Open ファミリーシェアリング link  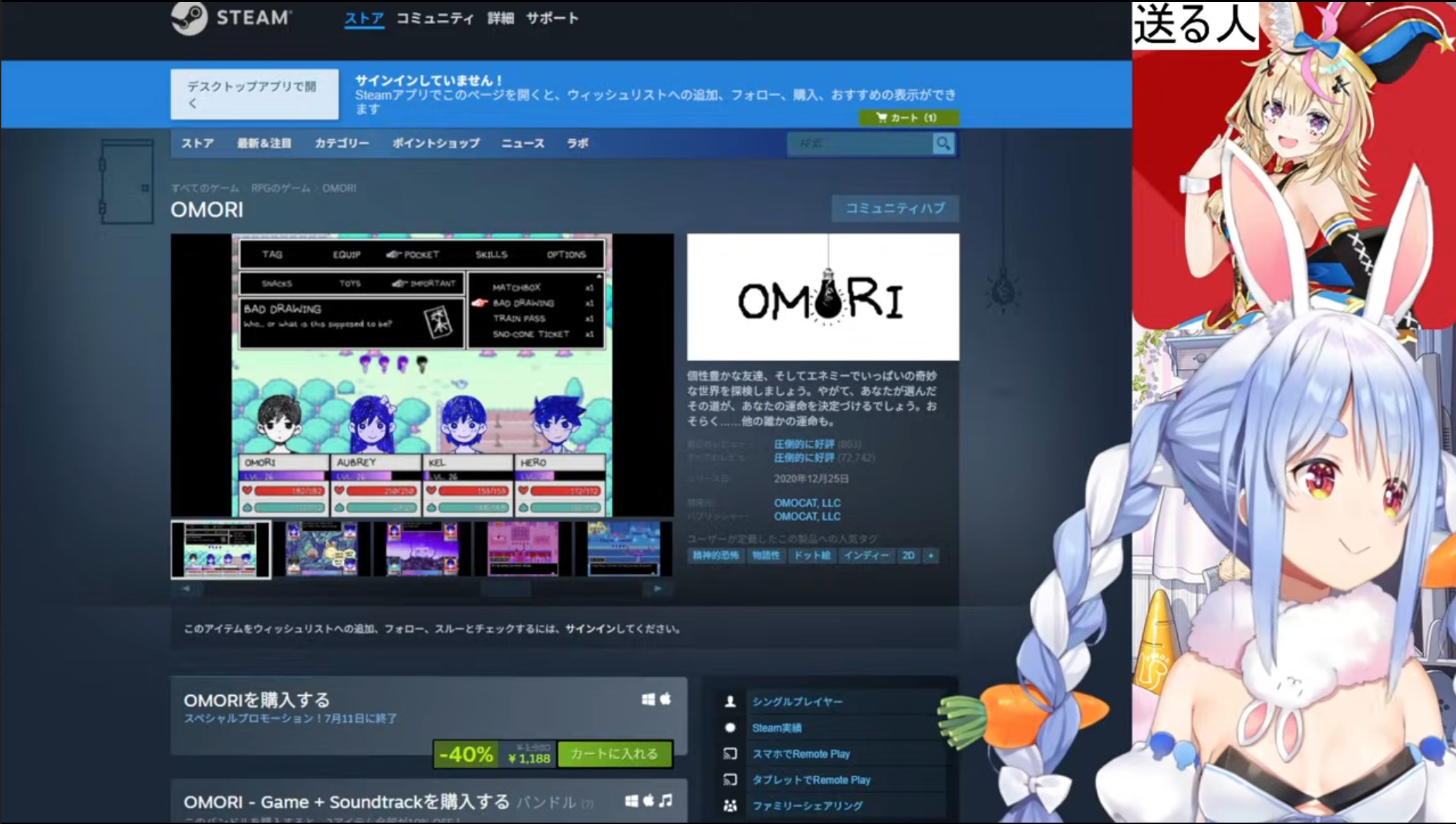(x=807, y=805)
